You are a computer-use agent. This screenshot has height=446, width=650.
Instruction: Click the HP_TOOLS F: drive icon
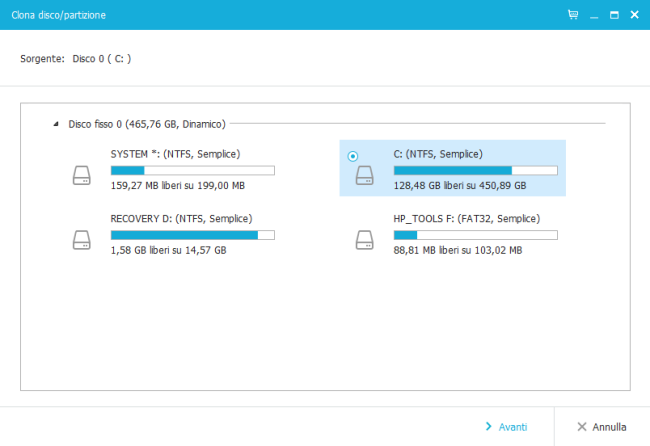[365, 240]
